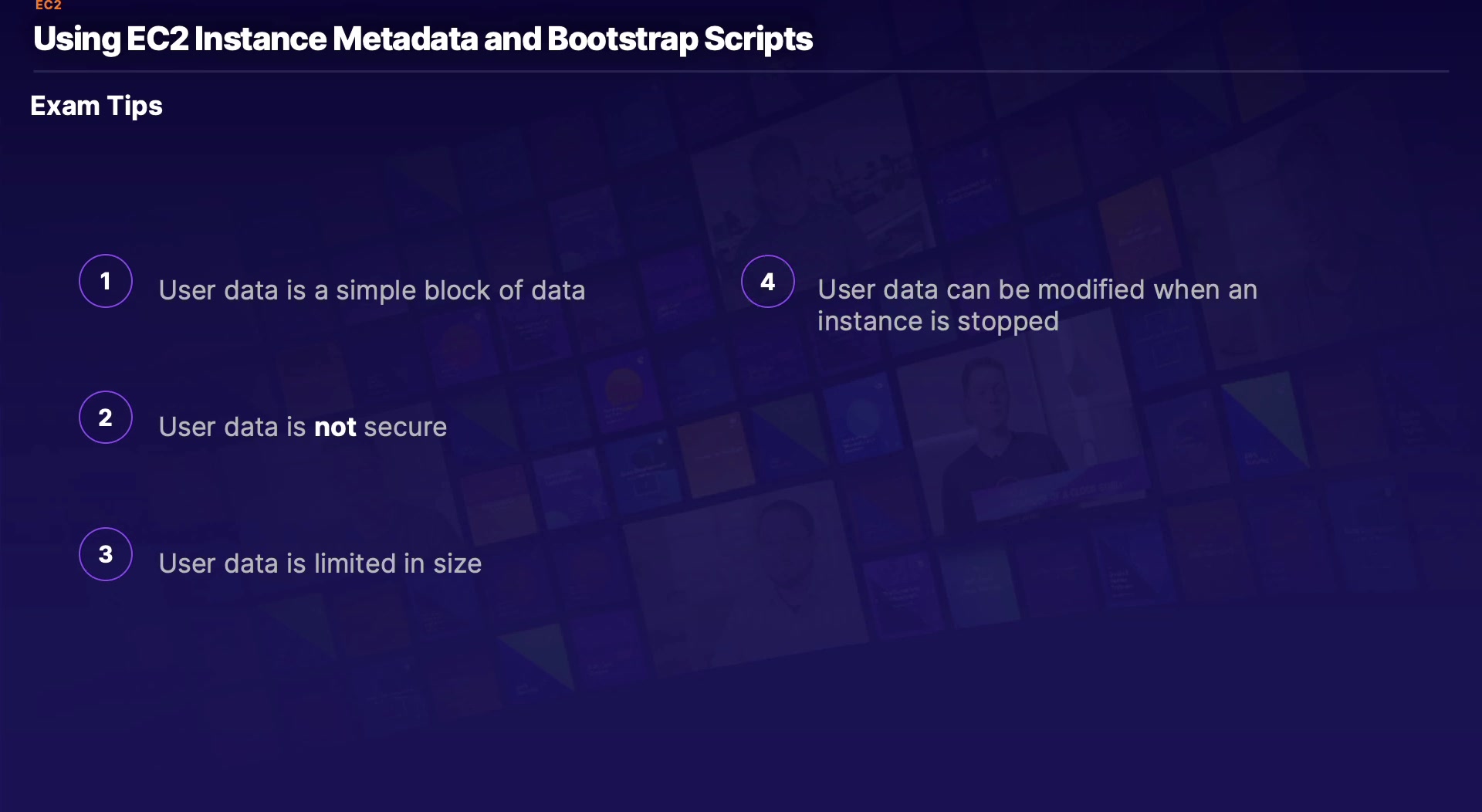Select the 'User data is not secure' tip
The image size is (1482, 812).
coord(303,427)
